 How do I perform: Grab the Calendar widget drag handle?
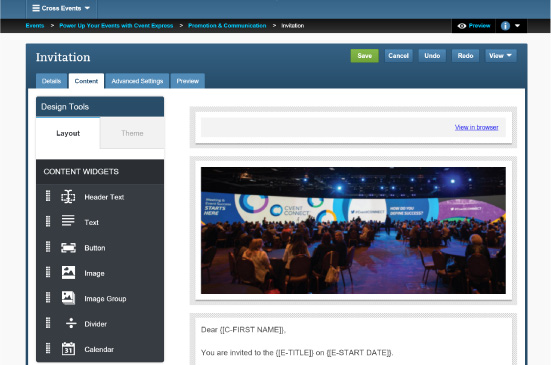tap(48, 348)
